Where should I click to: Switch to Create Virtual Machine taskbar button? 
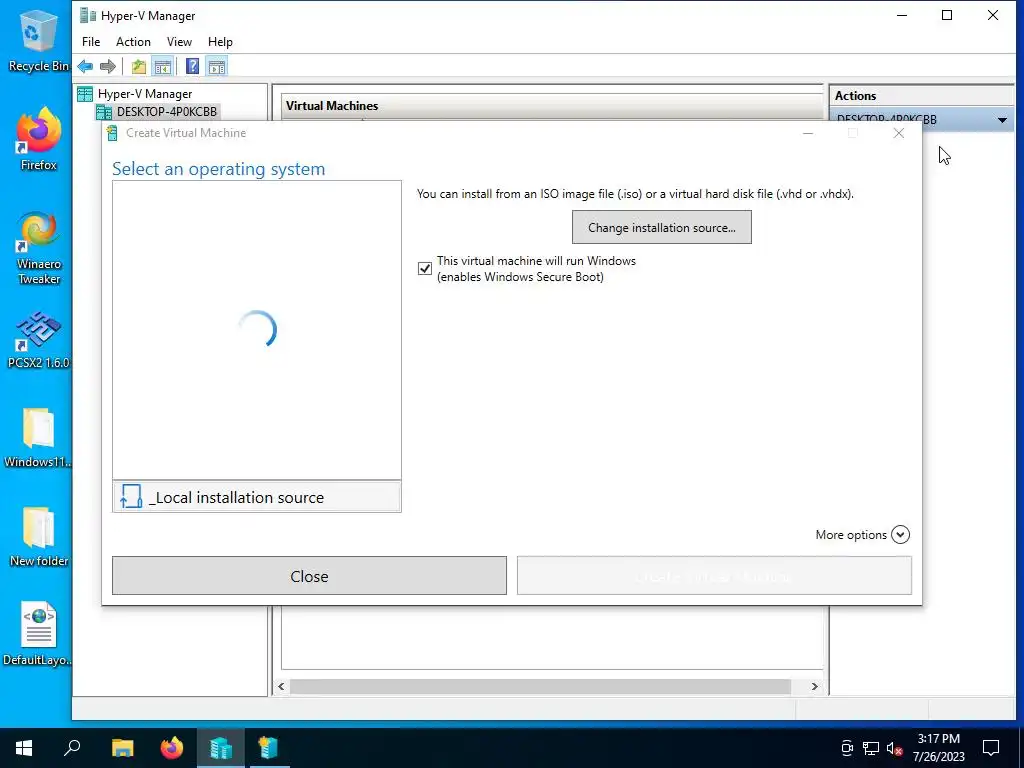(x=268, y=748)
